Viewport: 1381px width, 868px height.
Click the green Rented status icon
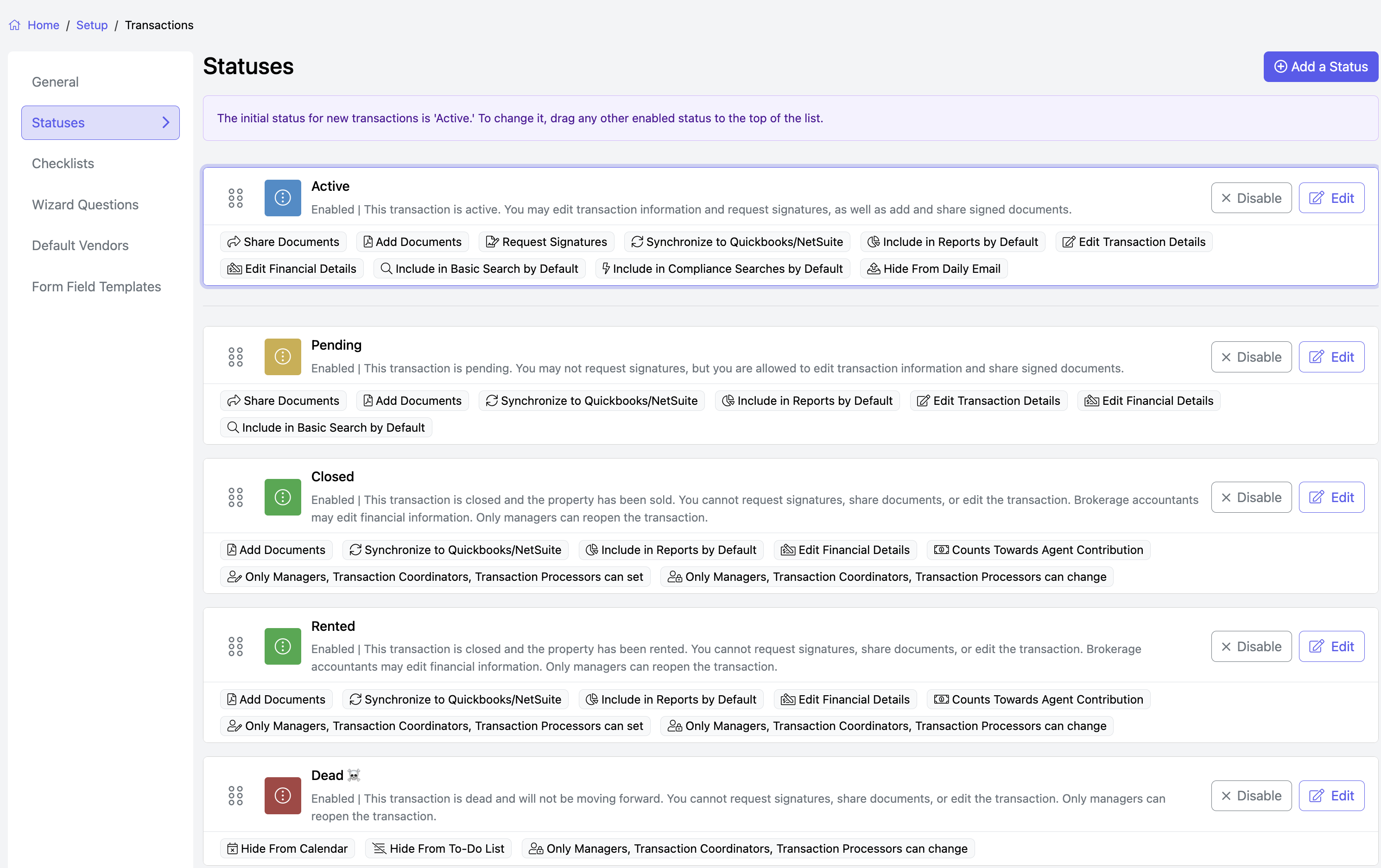pyautogui.click(x=282, y=646)
